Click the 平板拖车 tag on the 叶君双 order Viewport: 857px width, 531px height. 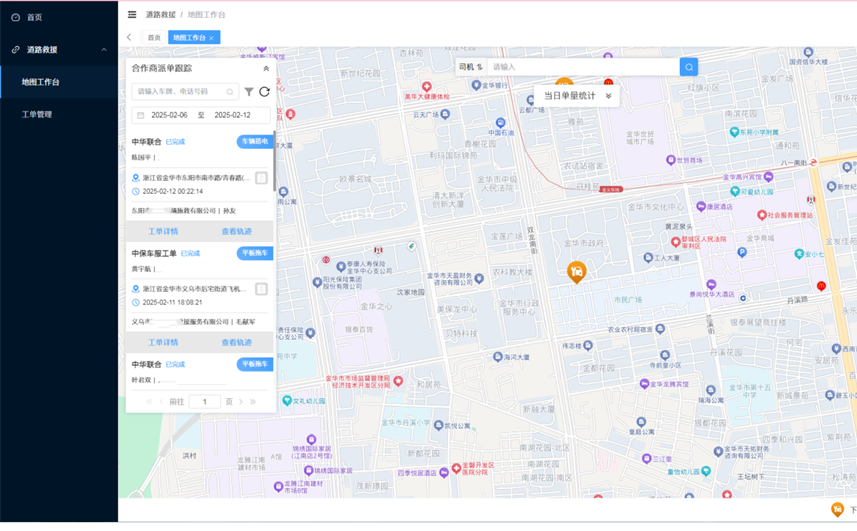(x=255, y=364)
